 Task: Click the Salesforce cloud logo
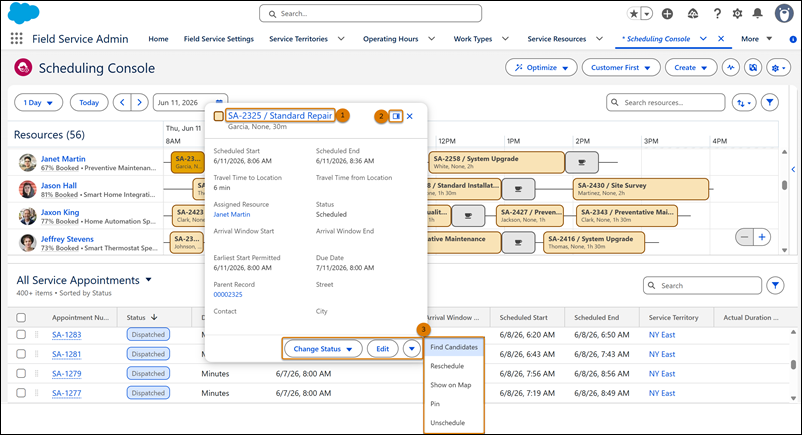point(24,13)
